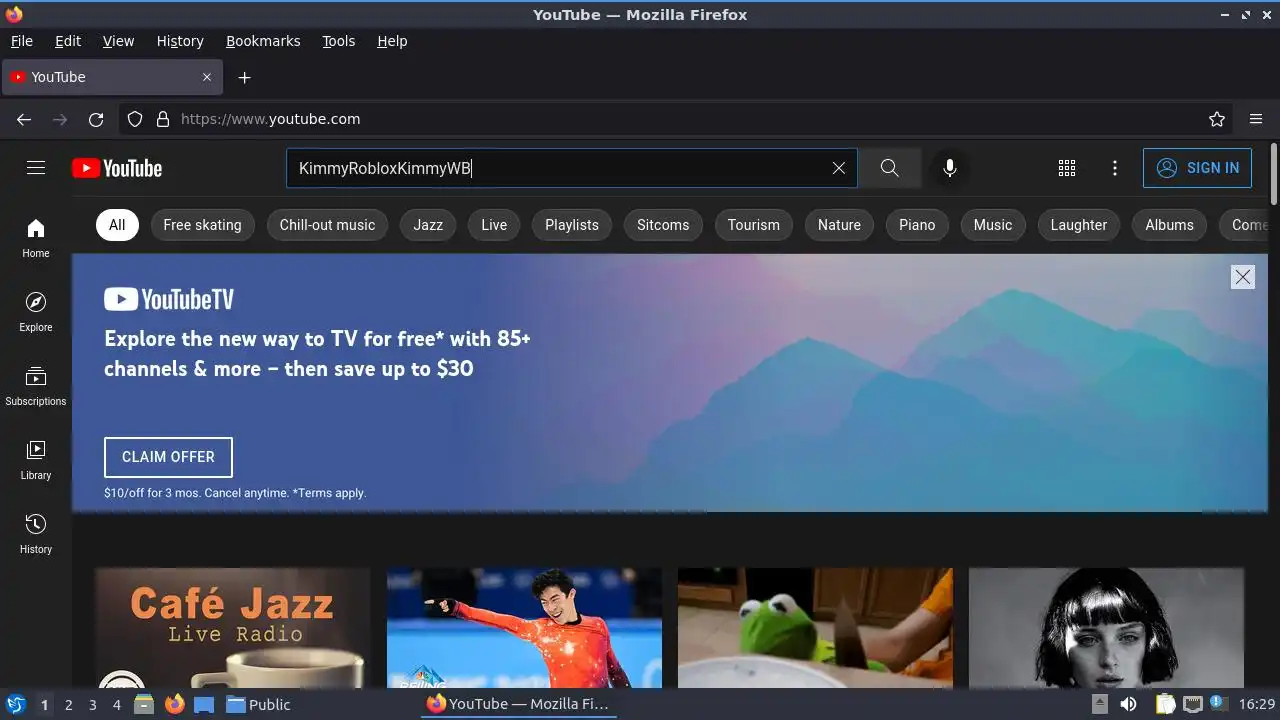The width and height of the screenshot is (1280, 720).
Task: Select the Albums filter chip
Action: click(x=1169, y=225)
